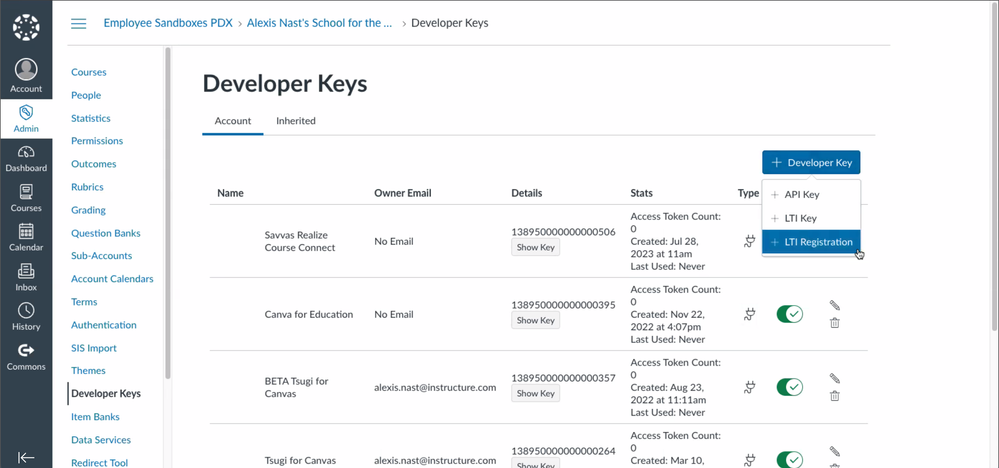Open the Statistics admin link

point(90,118)
